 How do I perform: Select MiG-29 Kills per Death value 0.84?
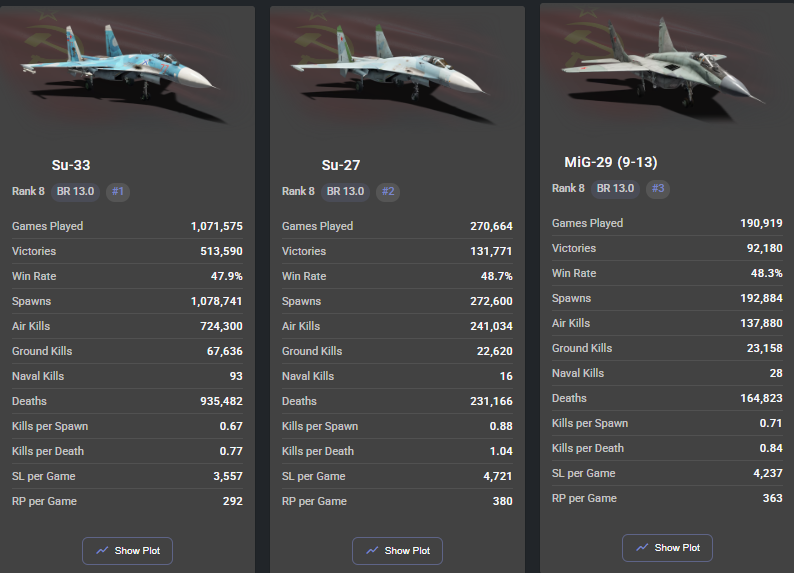click(x=768, y=448)
